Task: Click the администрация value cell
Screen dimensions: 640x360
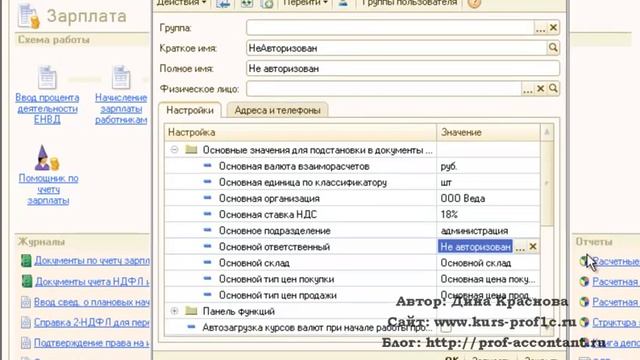Action: point(488,231)
